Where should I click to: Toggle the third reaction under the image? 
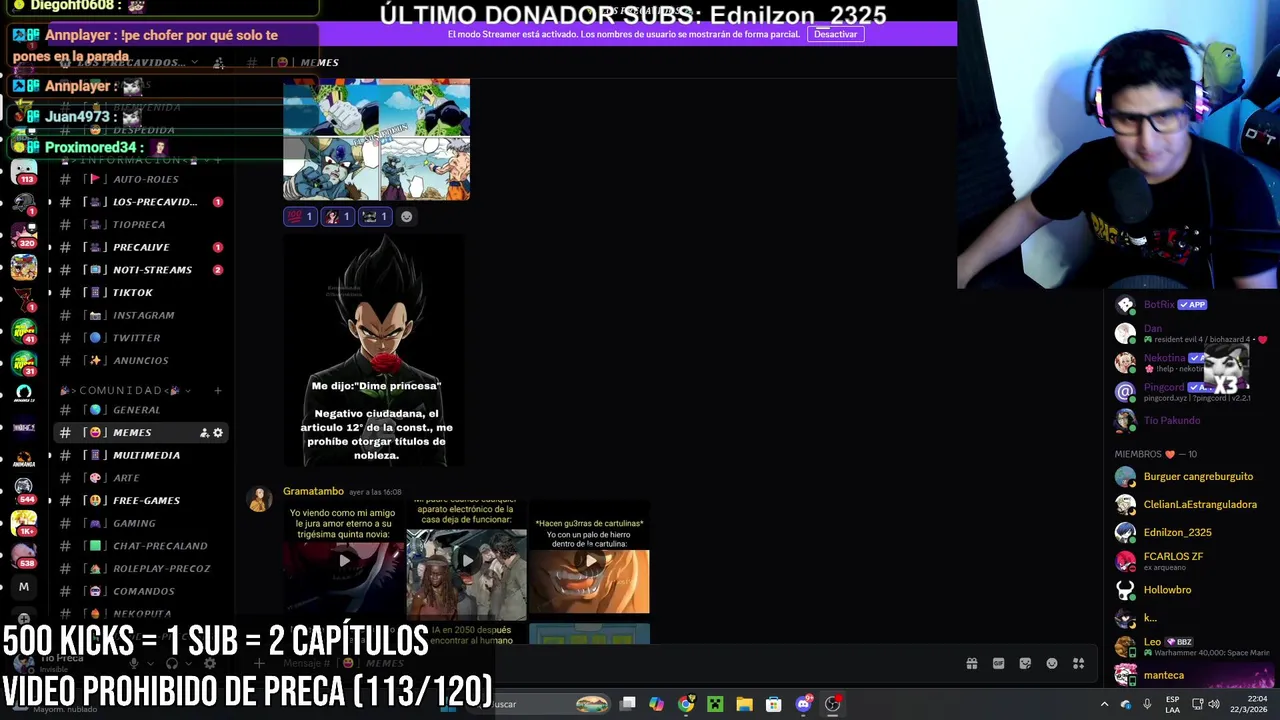(375, 216)
